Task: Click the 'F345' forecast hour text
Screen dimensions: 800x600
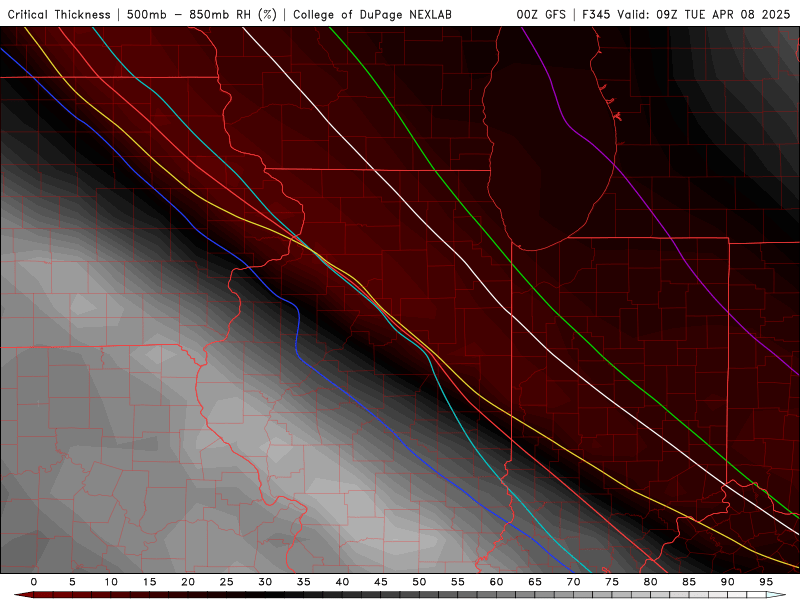Action: (x=596, y=14)
